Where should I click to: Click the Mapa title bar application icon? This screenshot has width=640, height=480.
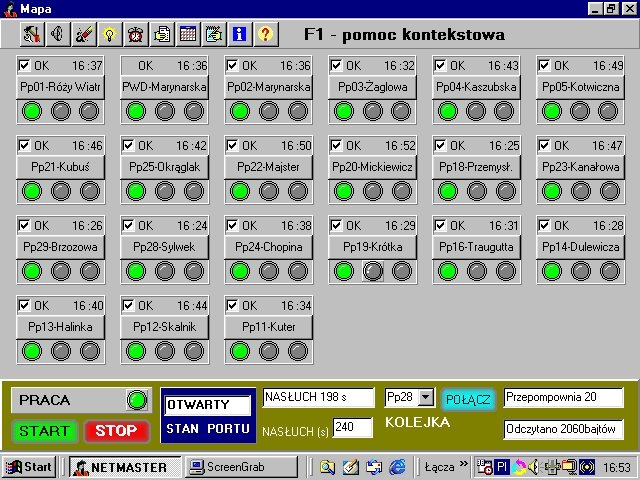point(10,9)
